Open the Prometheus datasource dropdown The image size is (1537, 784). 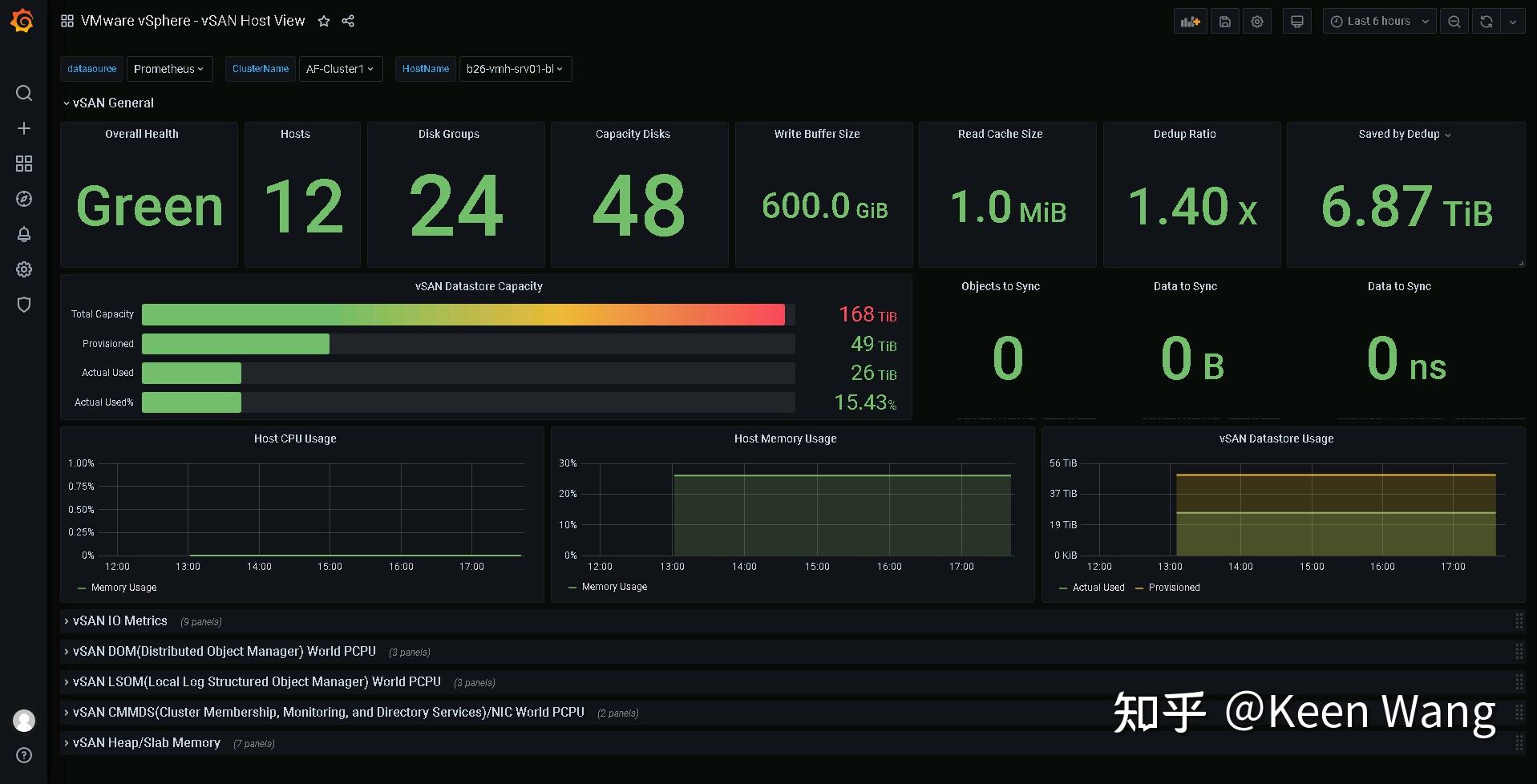tap(169, 69)
